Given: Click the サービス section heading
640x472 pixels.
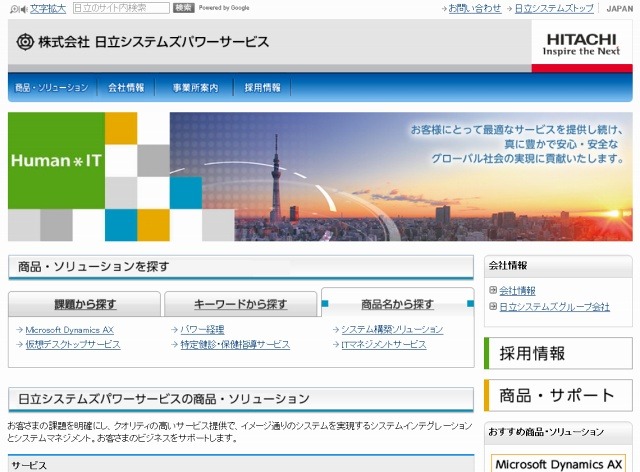Looking at the screenshot, I should tap(29, 465).
